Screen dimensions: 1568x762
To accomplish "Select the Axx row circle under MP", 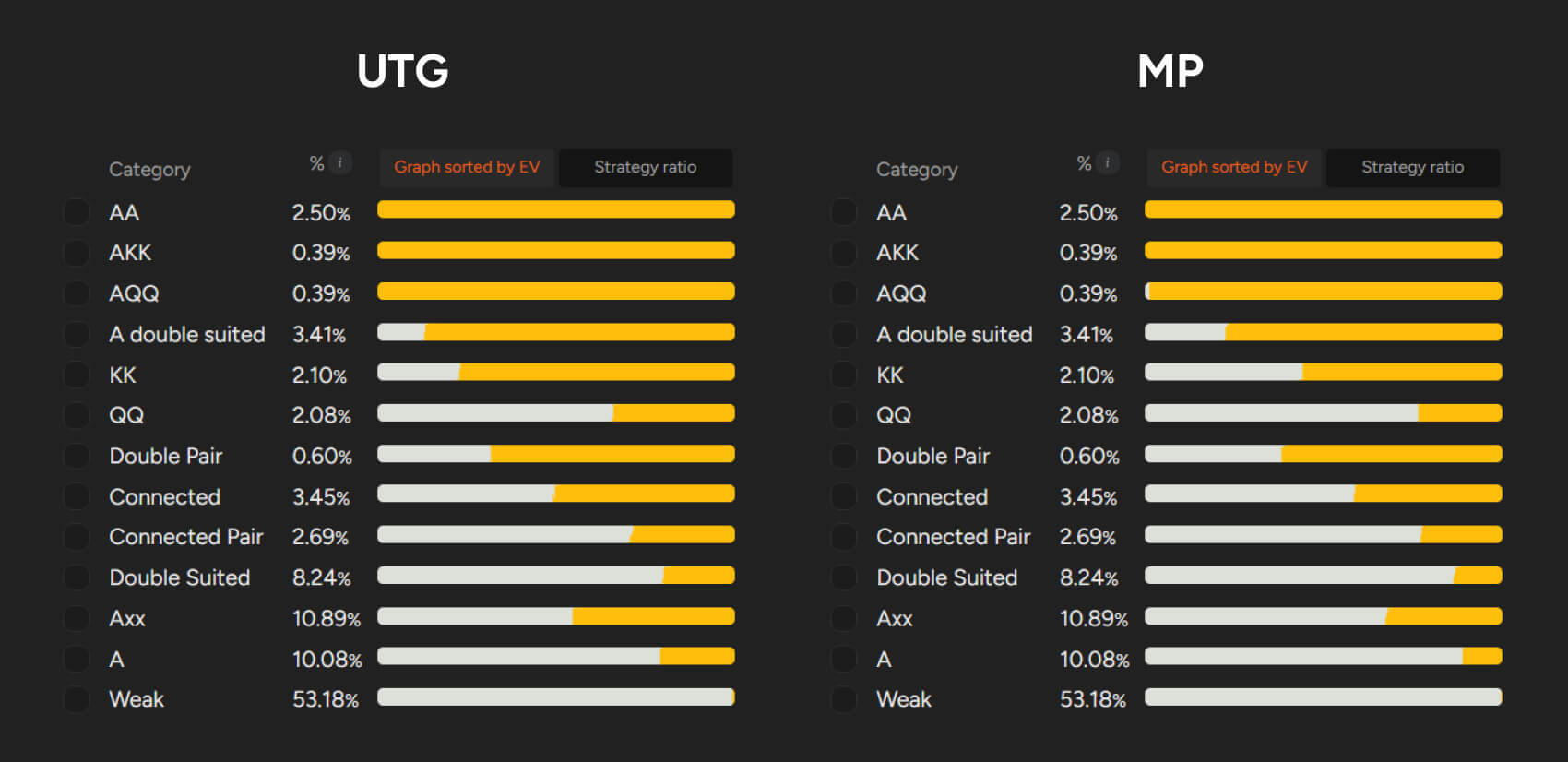I will (844, 618).
